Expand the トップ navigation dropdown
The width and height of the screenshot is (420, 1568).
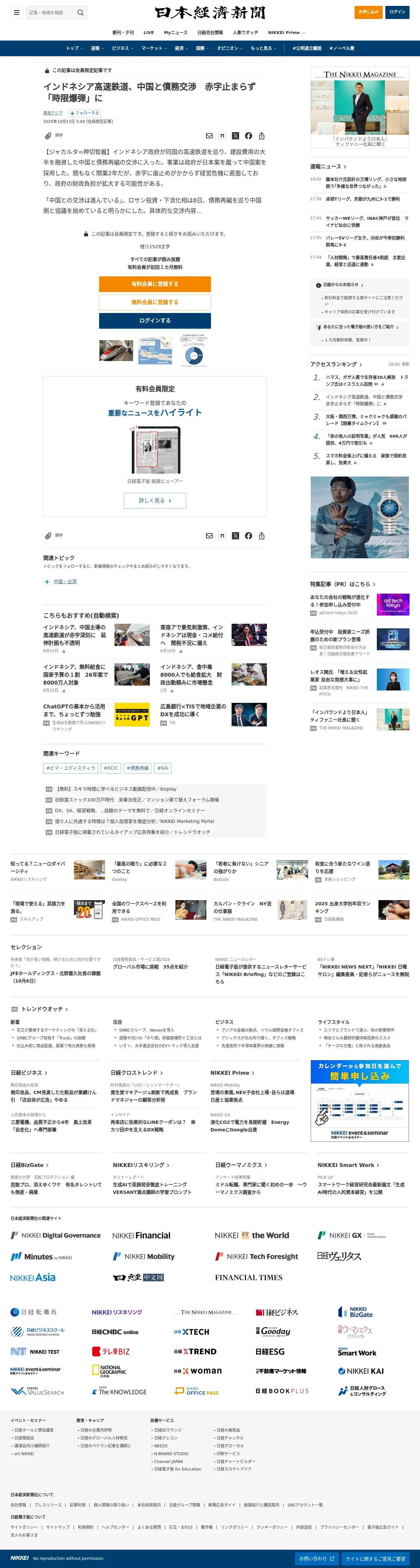point(74,48)
